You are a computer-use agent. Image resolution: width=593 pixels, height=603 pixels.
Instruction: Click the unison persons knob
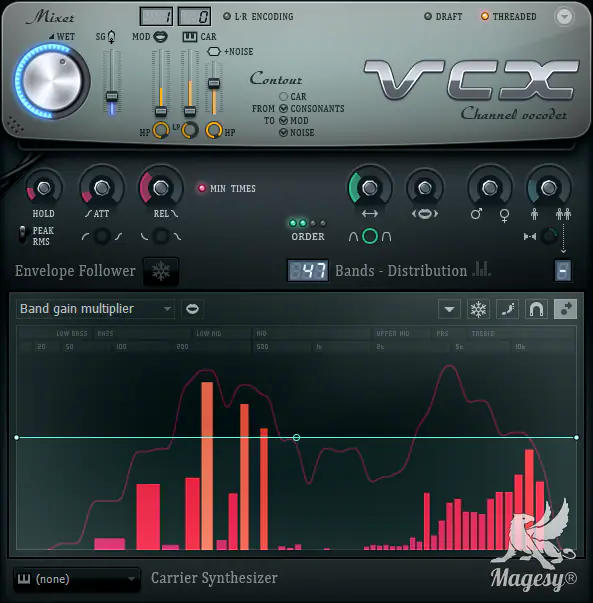[548, 188]
